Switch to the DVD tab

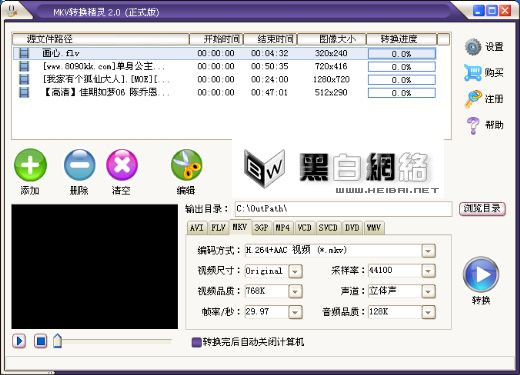click(x=352, y=228)
